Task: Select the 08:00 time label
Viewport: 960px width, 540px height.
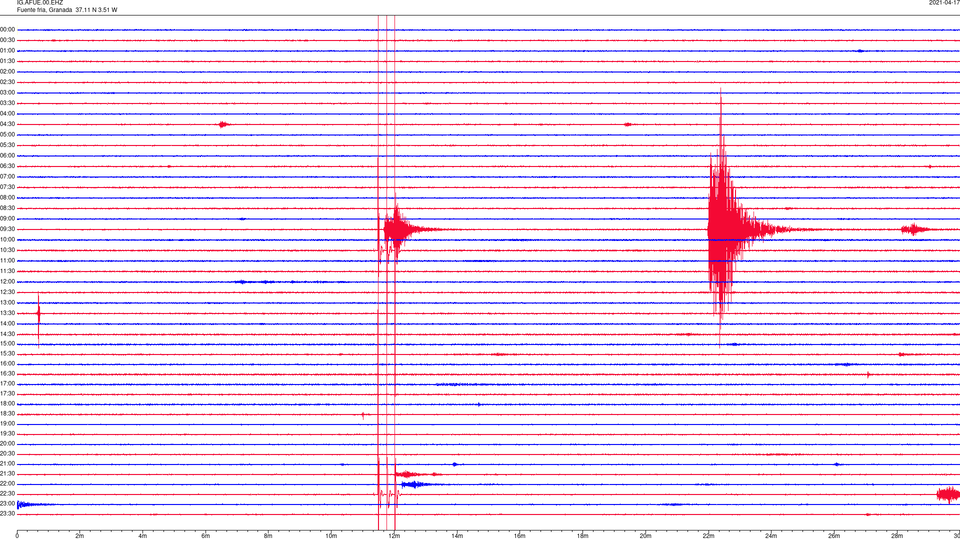Action: [7, 198]
